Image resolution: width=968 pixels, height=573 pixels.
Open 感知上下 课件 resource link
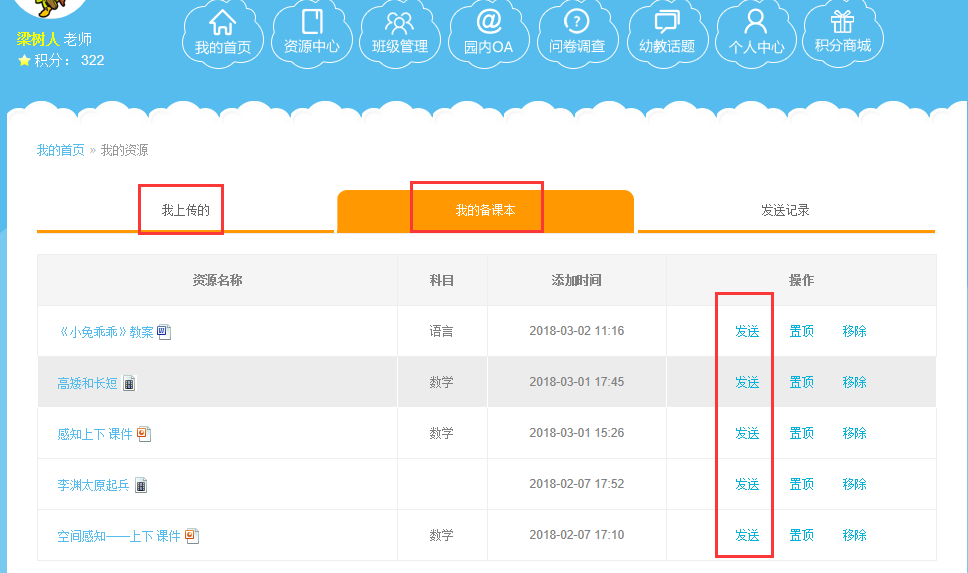pyautogui.click(x=94, y=434)
